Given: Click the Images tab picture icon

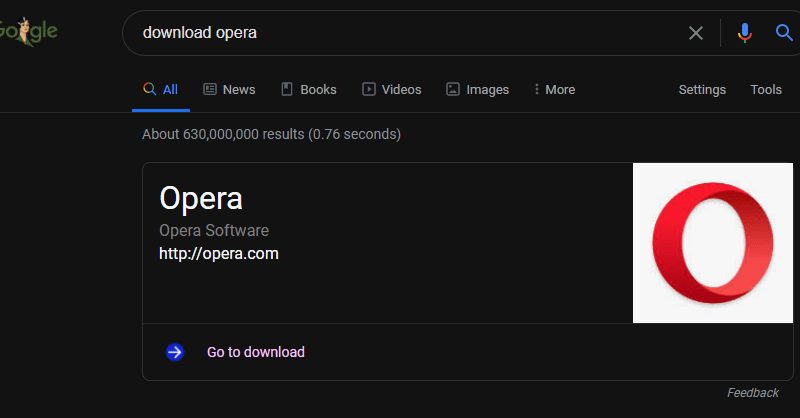Looking at the screenshot, I should click(453, 89).
